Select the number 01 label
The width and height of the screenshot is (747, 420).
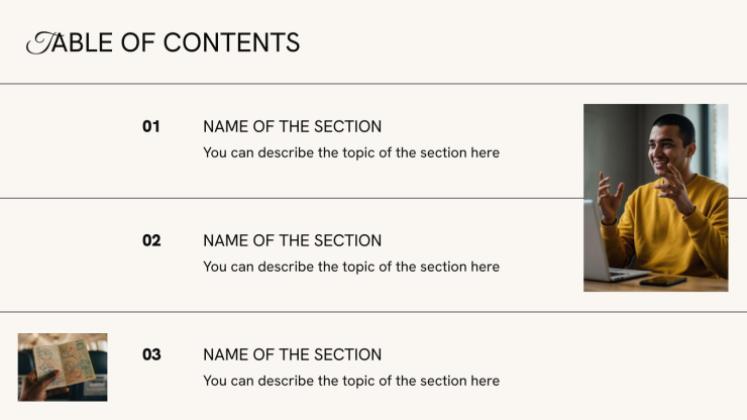[x=151, y=127]
